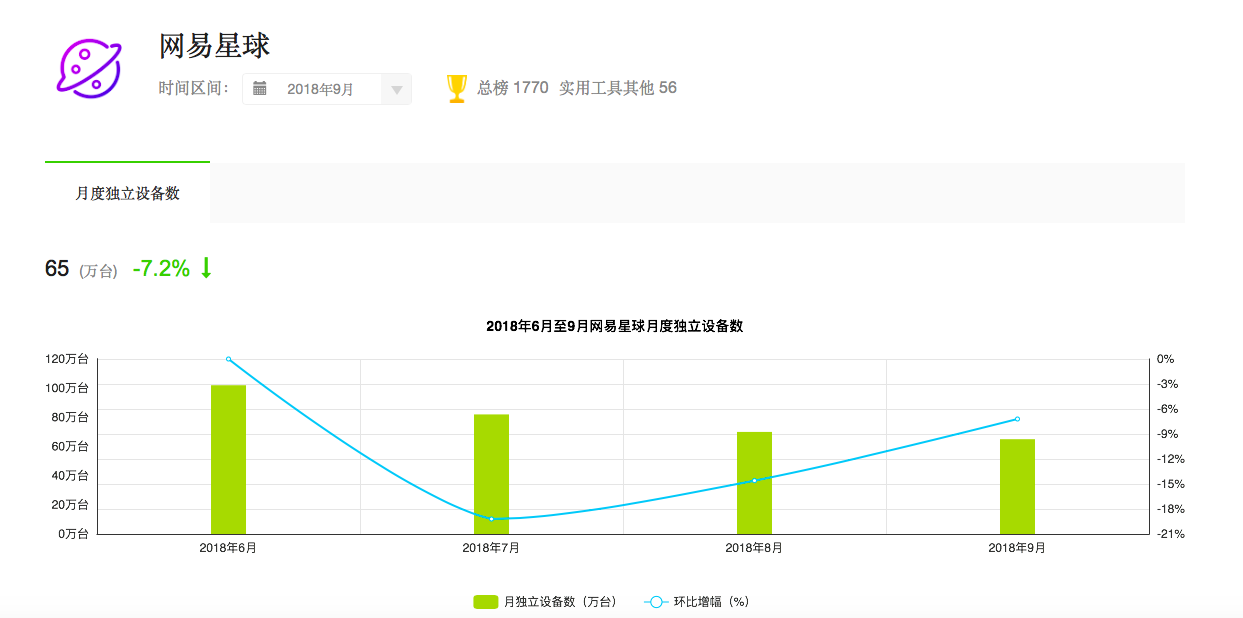Click right axis label -21%
The width and height of the screenshot is (1243, 618).
tap(1170, 534)
